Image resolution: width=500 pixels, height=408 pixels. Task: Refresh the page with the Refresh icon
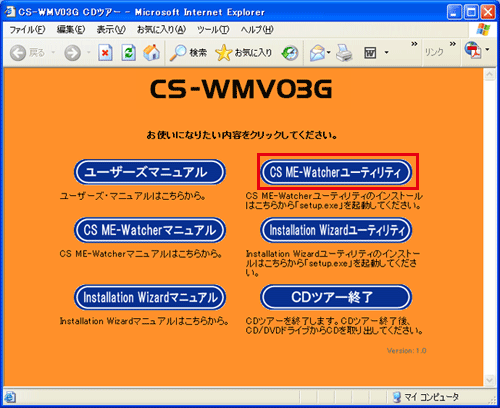[x=128, y=53]
